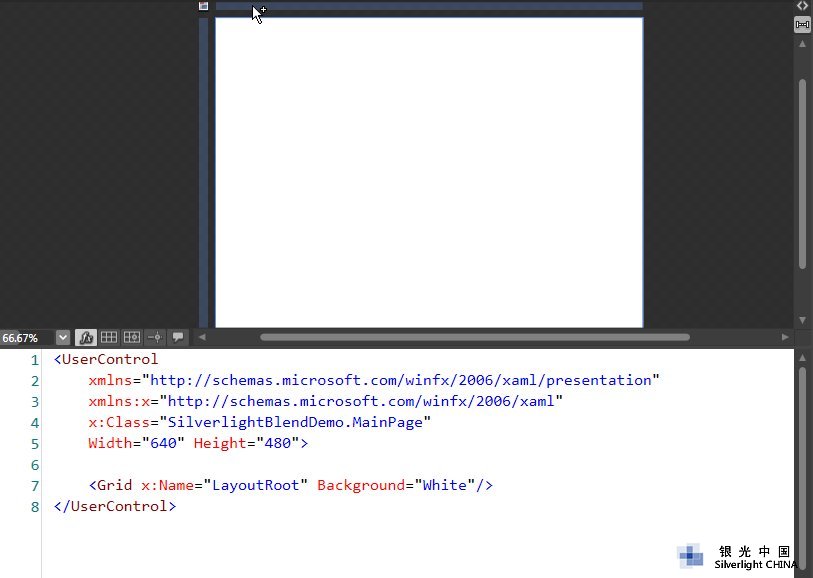The height and width of the screenshot is (578, 813).
Task: Open the zoom level dropdown arrow
Action: coord(62,337)
